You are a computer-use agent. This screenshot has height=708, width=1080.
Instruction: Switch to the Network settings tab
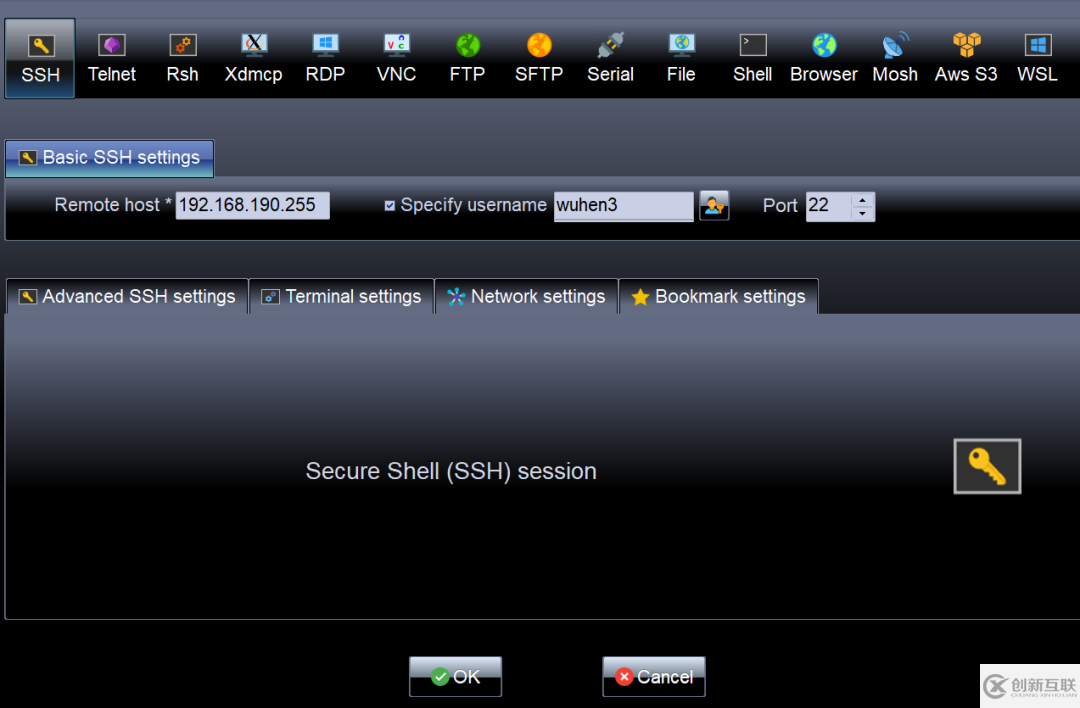click(526, 297)
